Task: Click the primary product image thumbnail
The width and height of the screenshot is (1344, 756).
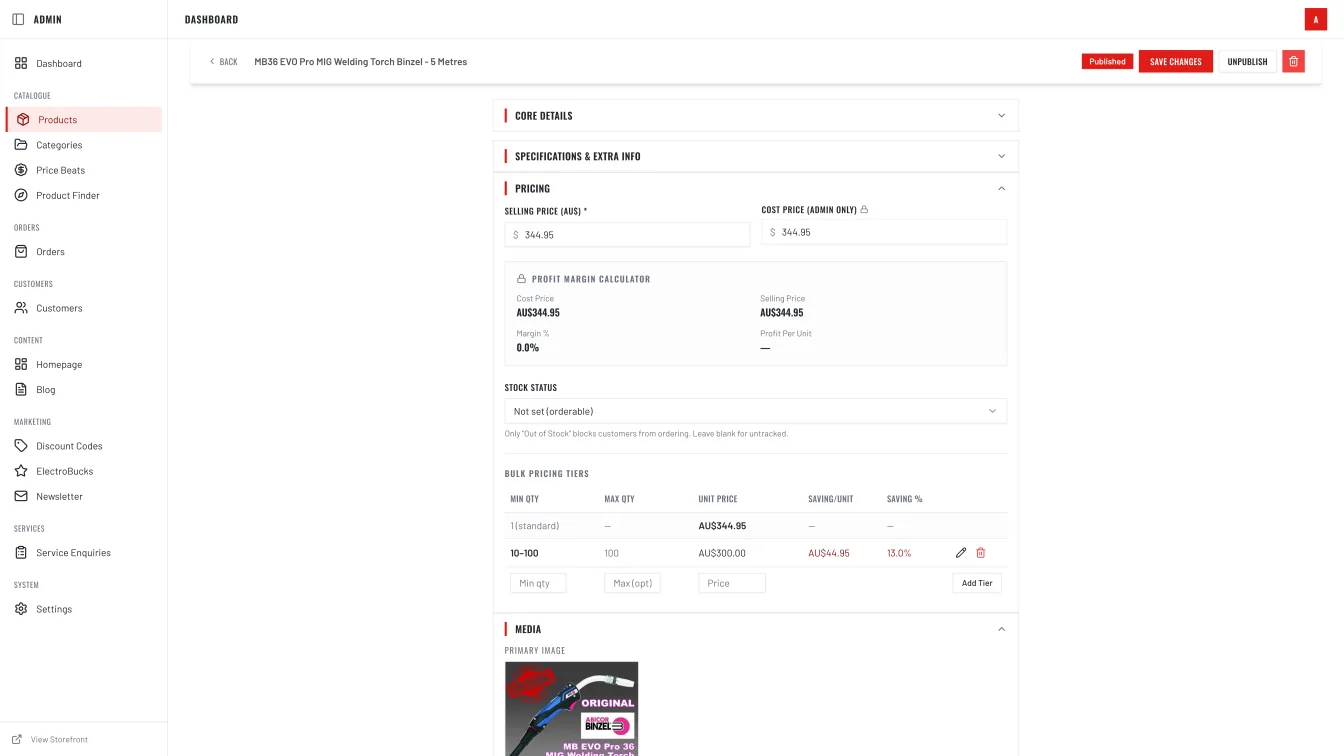Action: point(571,708)
